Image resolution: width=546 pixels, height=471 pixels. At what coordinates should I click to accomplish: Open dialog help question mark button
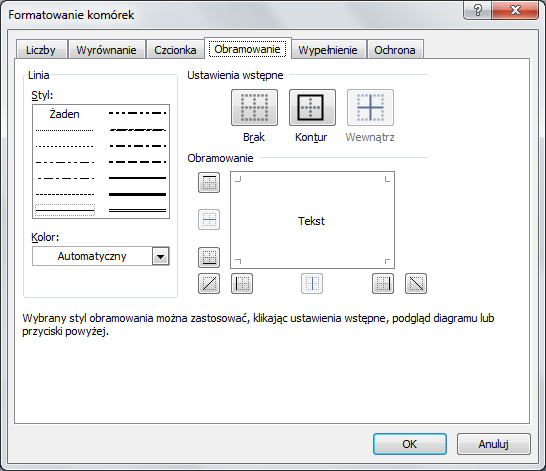478,10
